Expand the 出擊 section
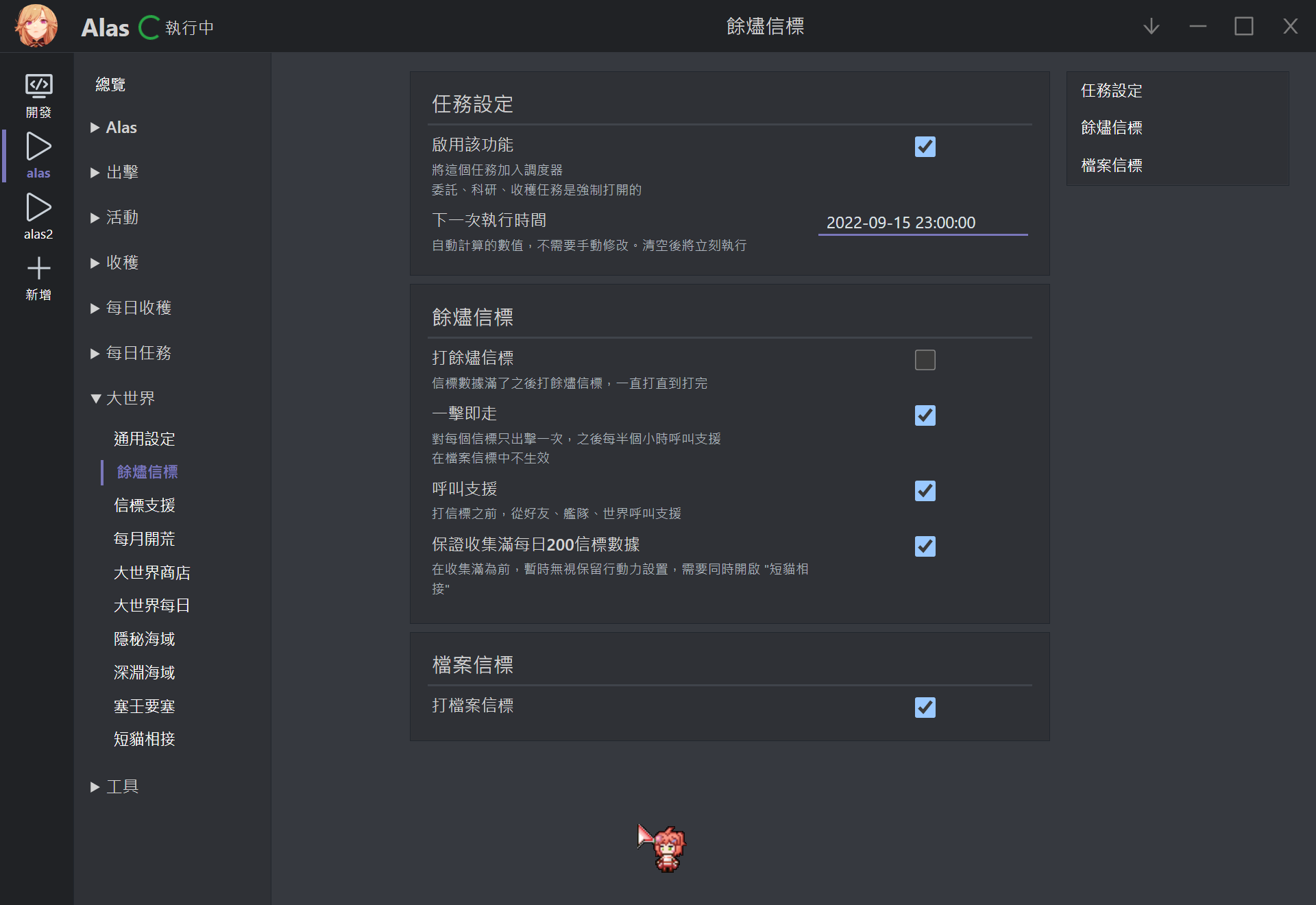 122,173
